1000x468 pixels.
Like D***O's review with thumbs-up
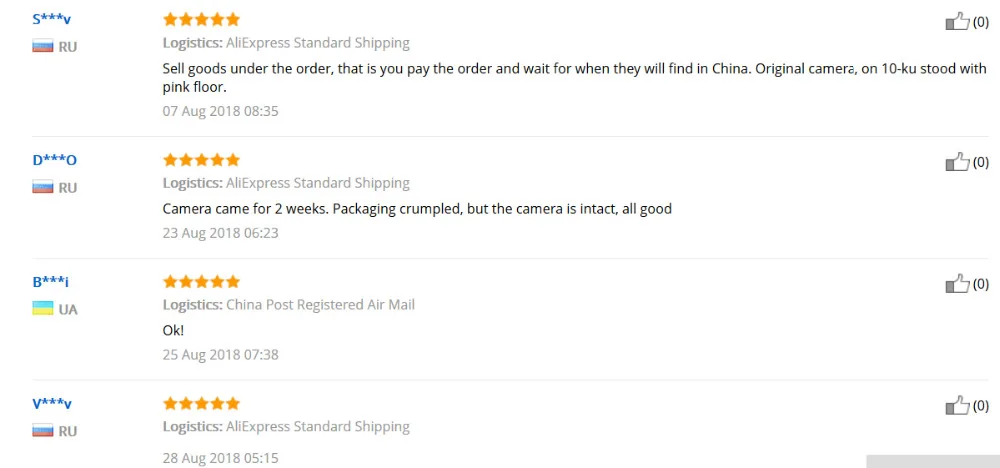(957, 162)
